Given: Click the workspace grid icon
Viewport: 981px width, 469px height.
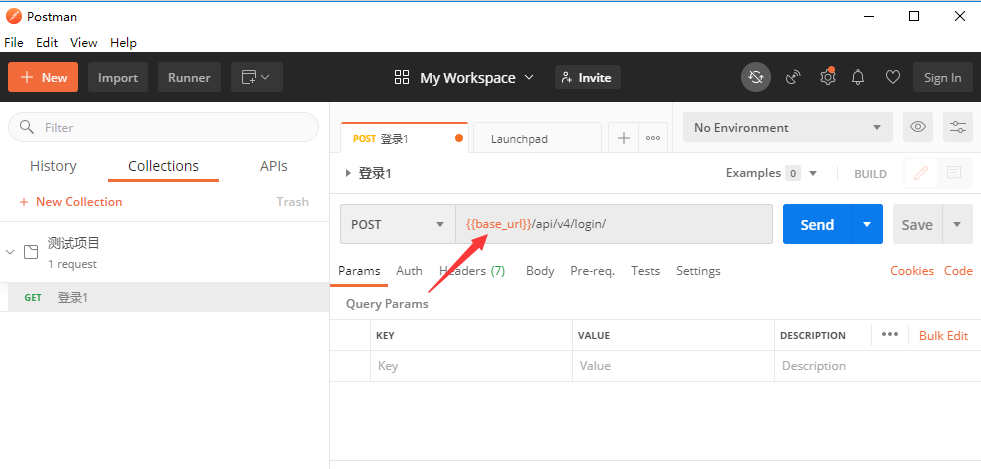Looking at the screenshot, I should point(402,78).
